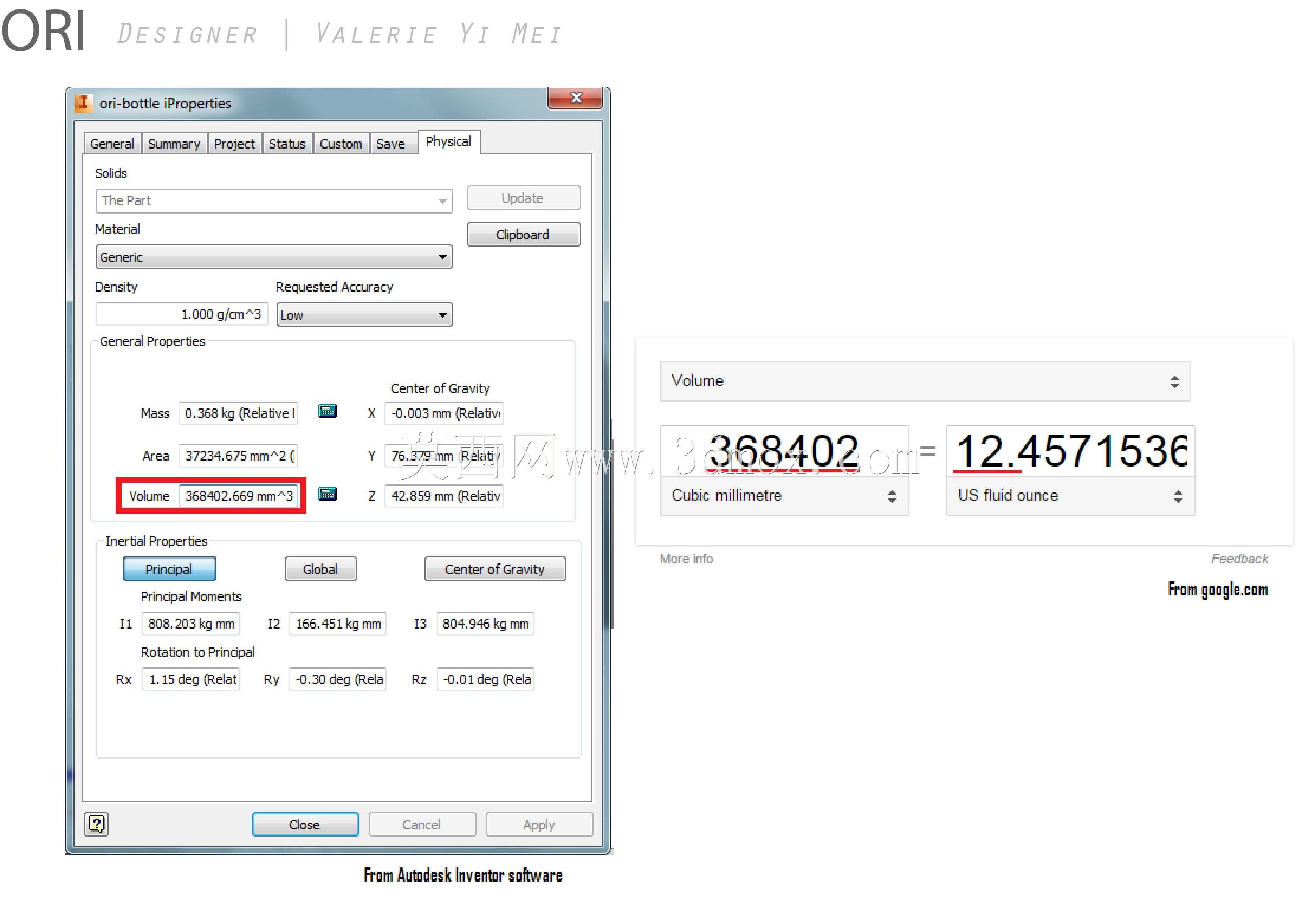This screenshot has height=911, width=1316.
Task: Click the Area 37234.675 mm^2 field
Action: (239, 456)
